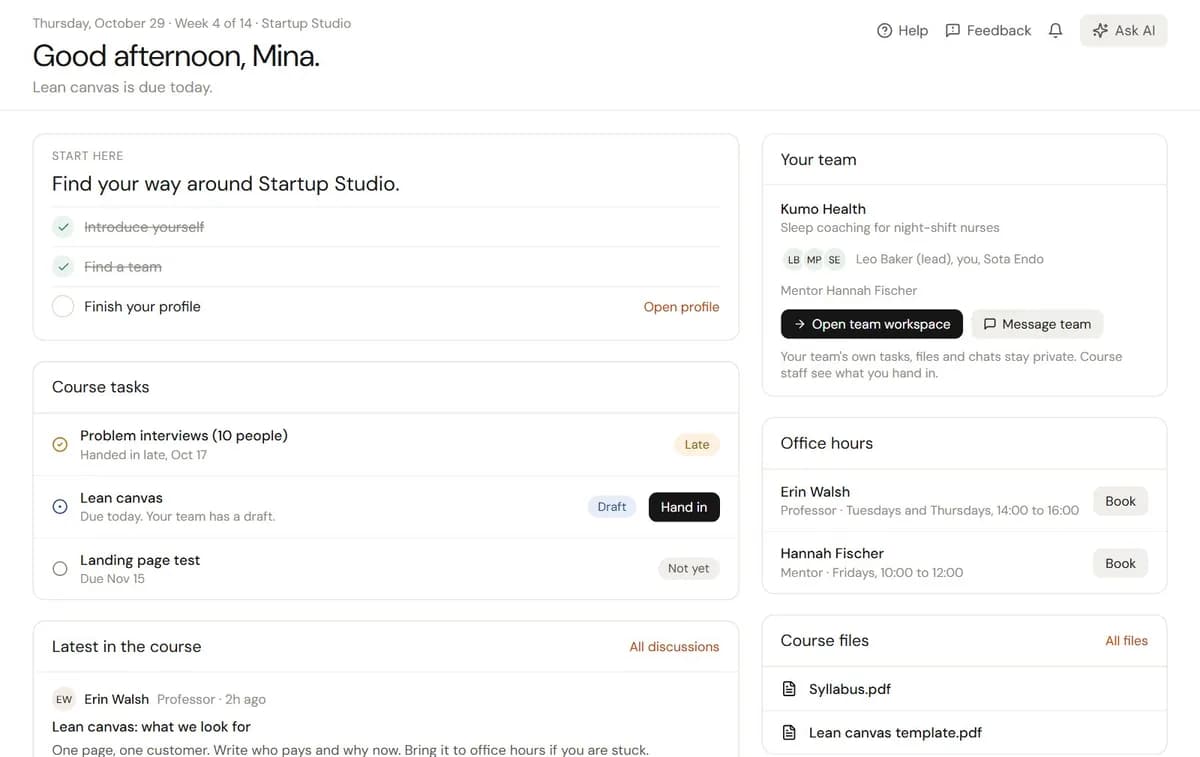Screen dimensions: 1200x757
Task: Open Lean canvas template.pdf
Action: pos(895,733)
